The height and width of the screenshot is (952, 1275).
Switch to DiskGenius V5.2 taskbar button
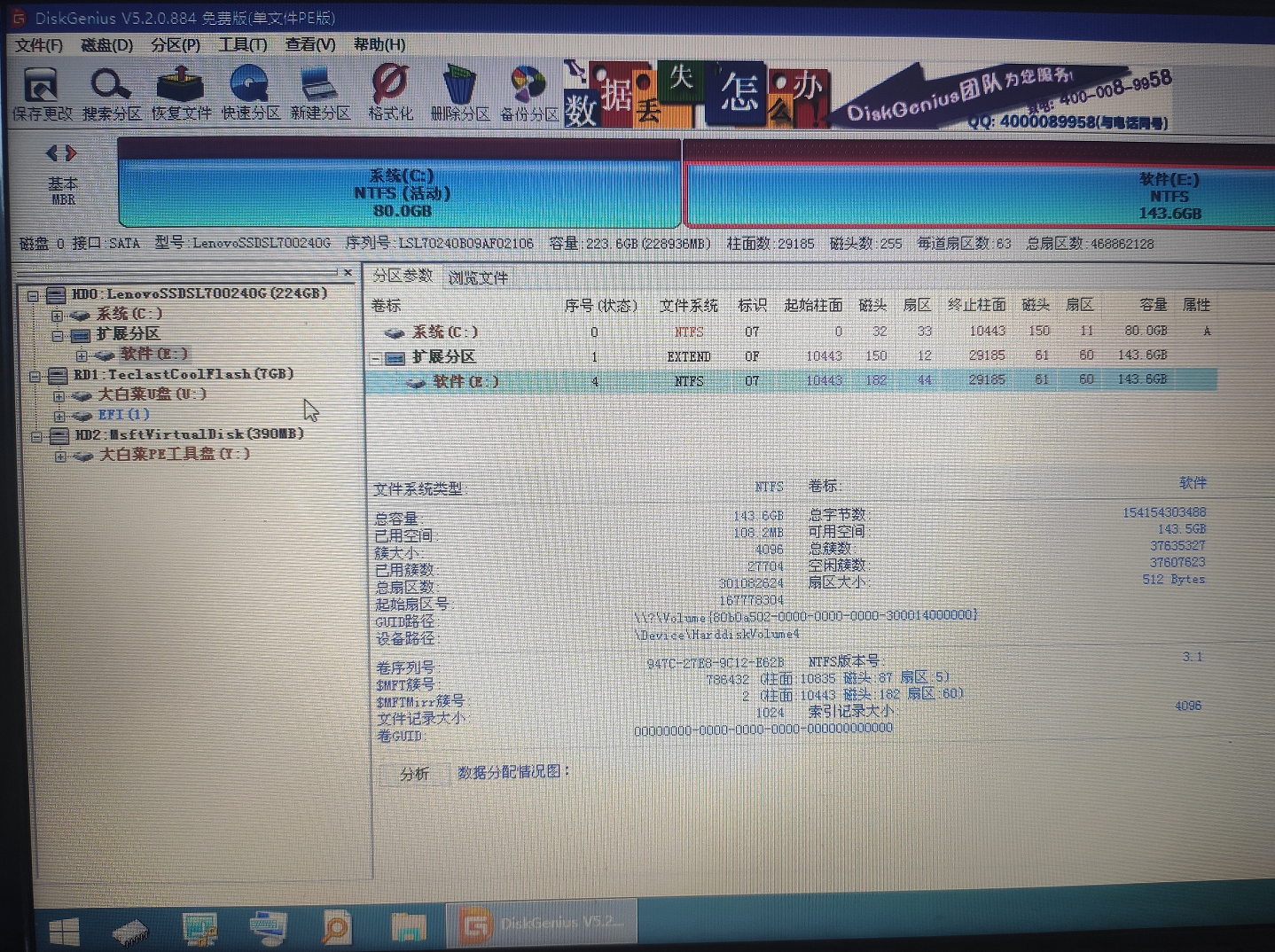click(x=542, y=924)
